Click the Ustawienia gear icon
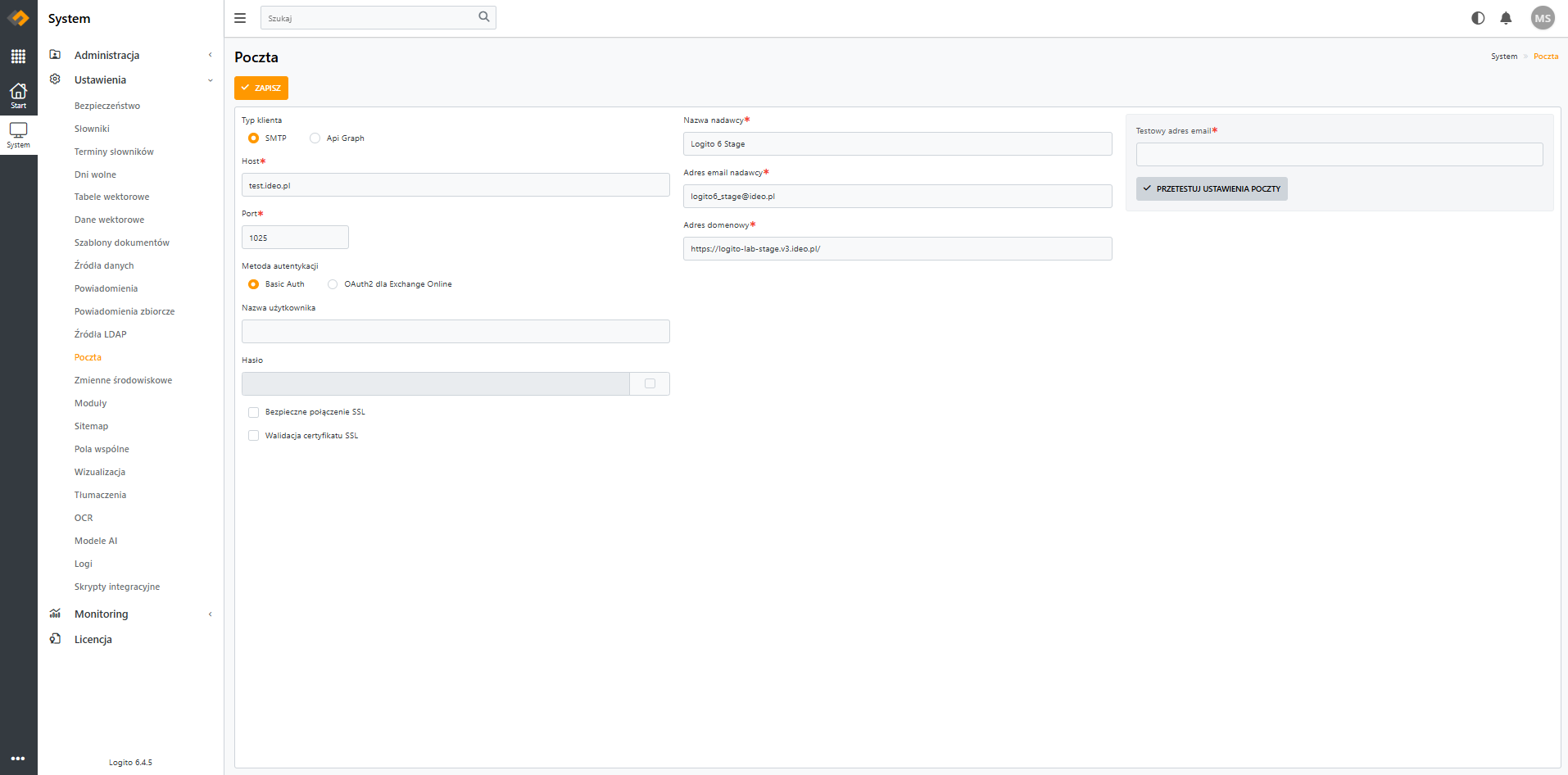 tap(55, 79)
